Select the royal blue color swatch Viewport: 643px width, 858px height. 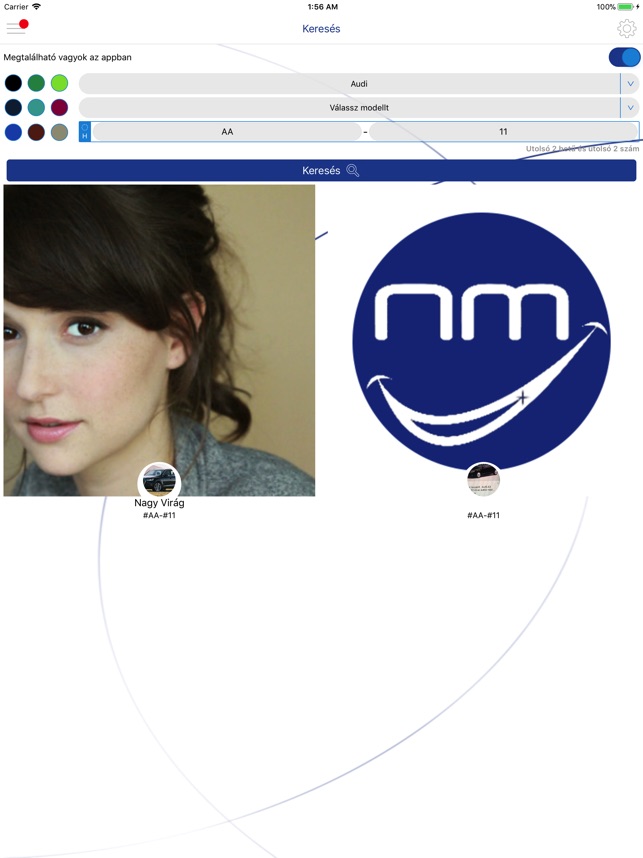13,132
